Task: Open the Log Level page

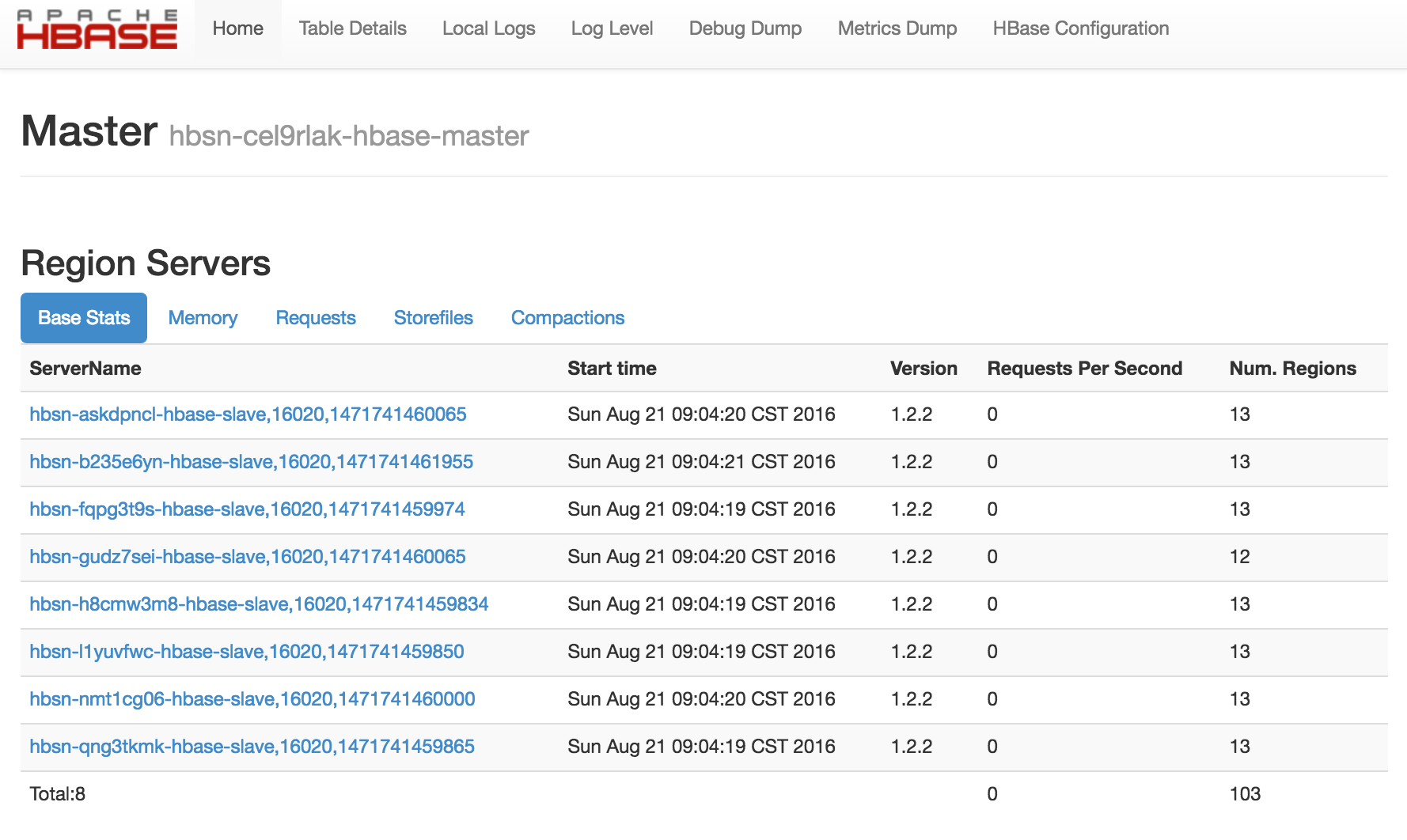Action: coord(612,28)
